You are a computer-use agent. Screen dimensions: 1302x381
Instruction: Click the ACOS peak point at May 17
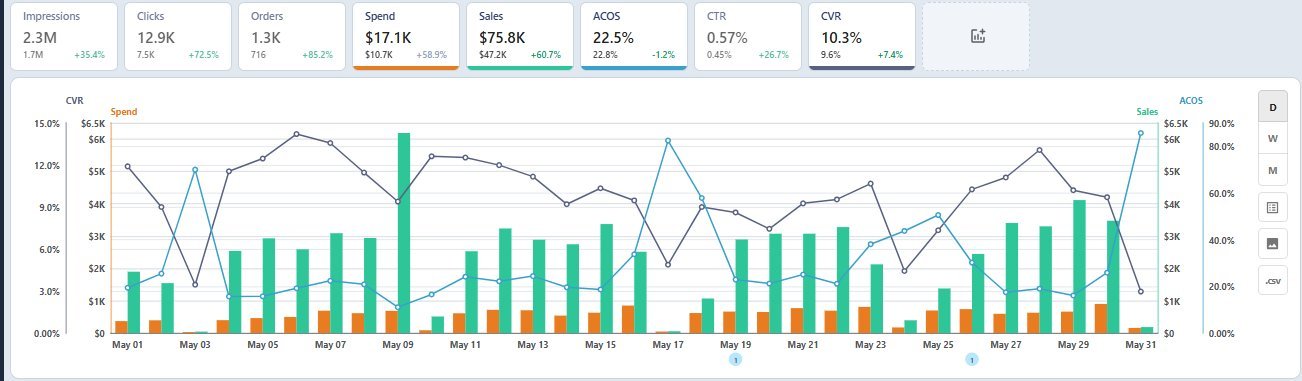(x=668, y=141)
